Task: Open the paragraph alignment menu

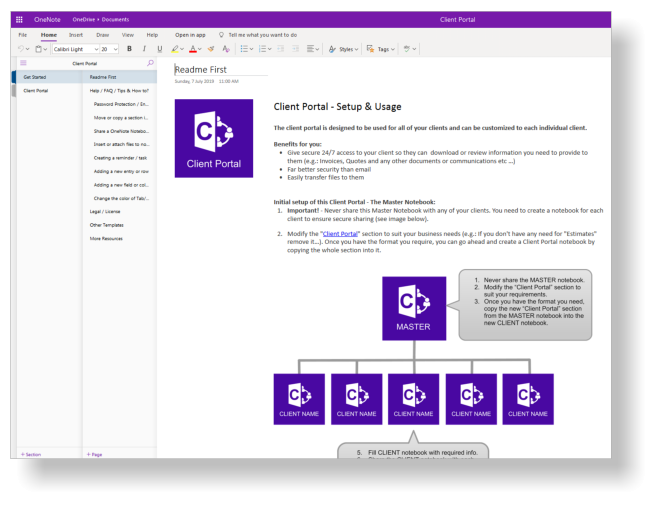Action: pyautogui.click(x=313, y=49)
